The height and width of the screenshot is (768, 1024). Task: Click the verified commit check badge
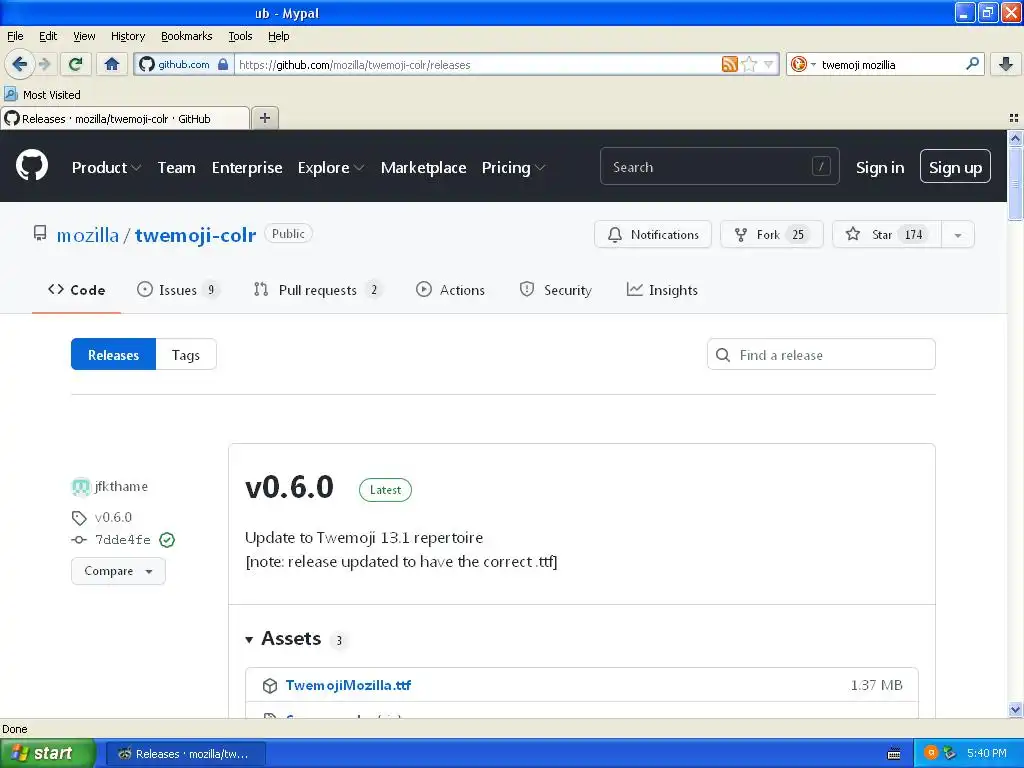pyautogui.click(x=167, y=540)
